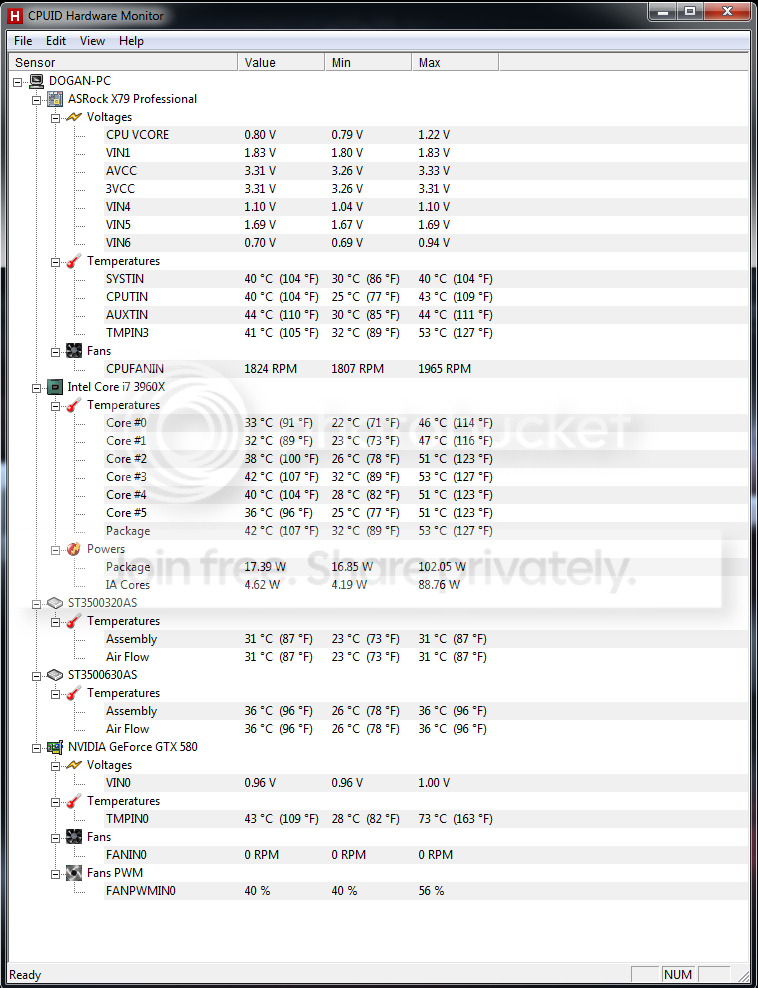The image size is (758, 988).
Task: Click the NVIDIA Voltages lightning icon
Action: pos(74,765)
